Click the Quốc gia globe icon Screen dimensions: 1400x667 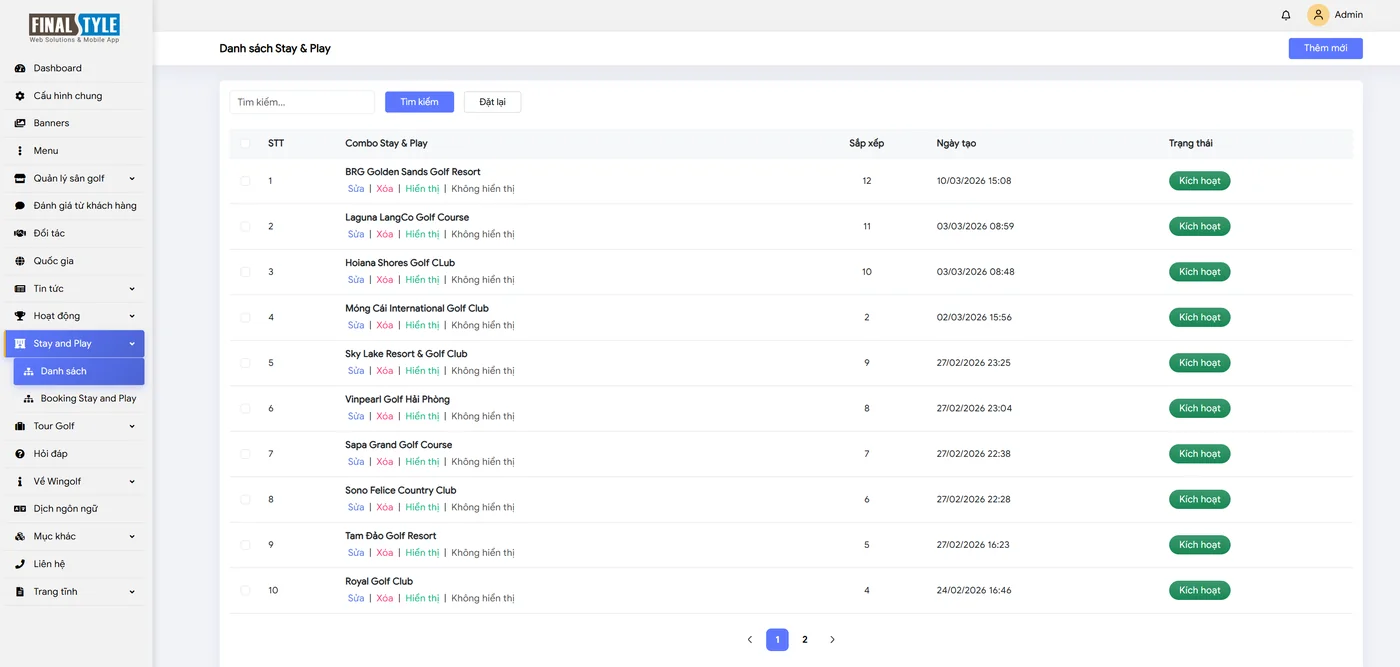20,261
